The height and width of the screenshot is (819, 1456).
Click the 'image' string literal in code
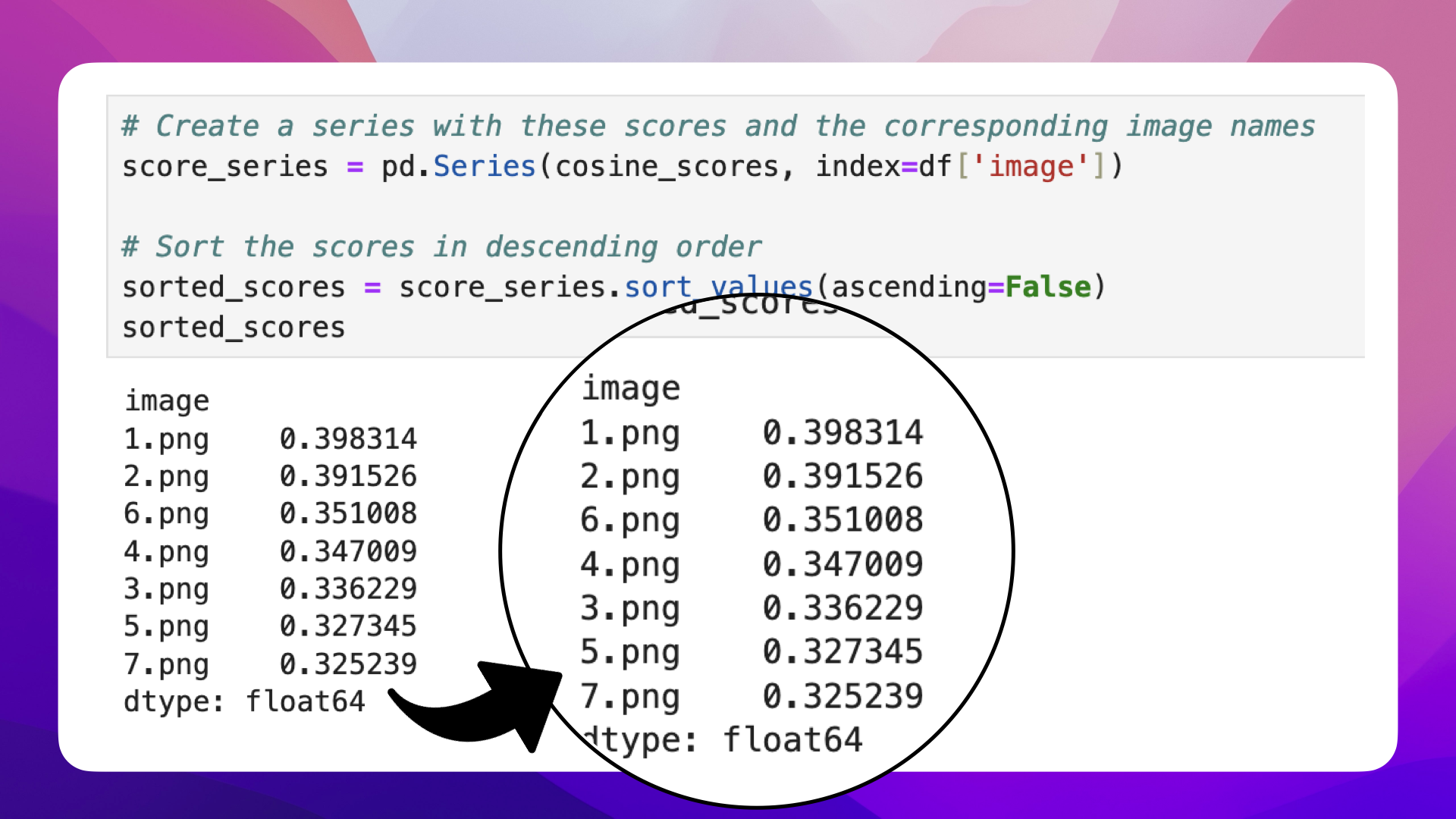[1031, 166]
